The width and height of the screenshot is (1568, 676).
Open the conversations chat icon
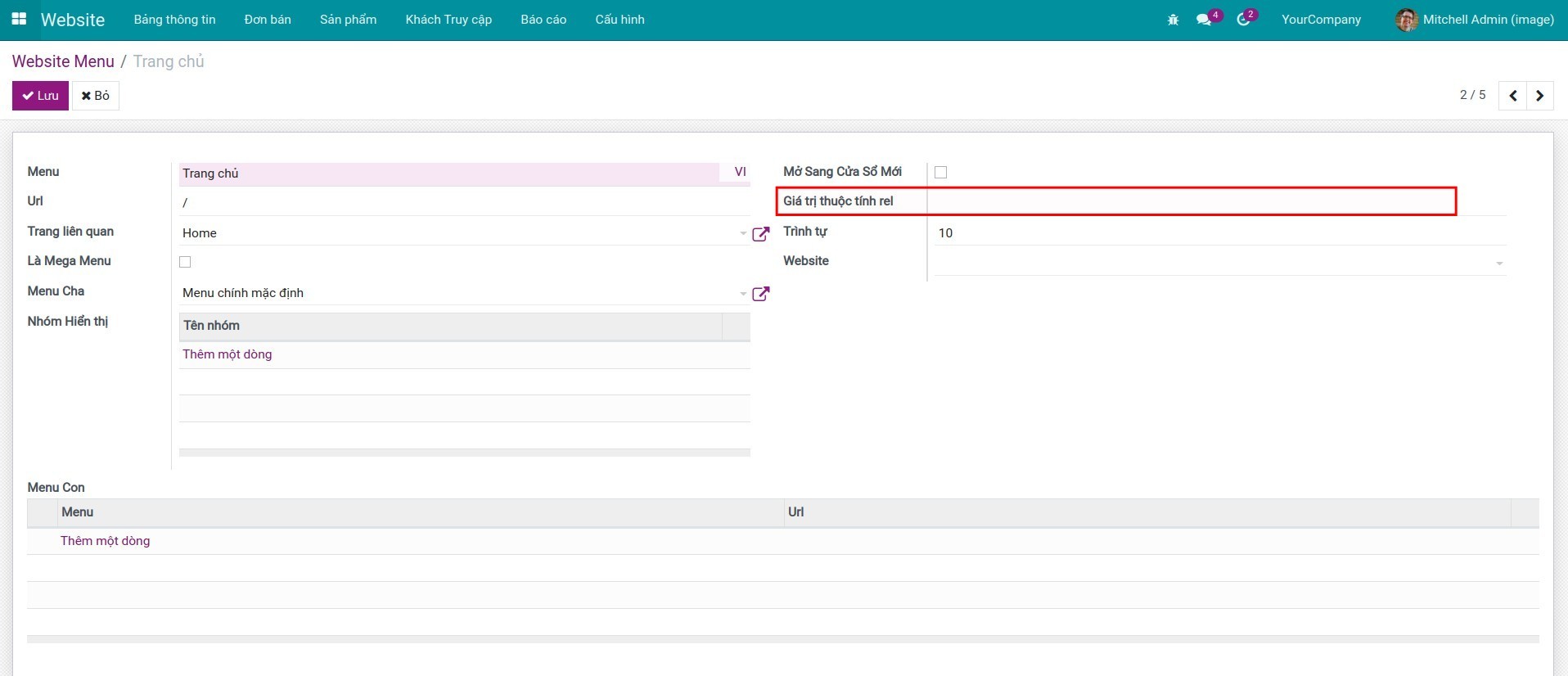coord(1203,20)
